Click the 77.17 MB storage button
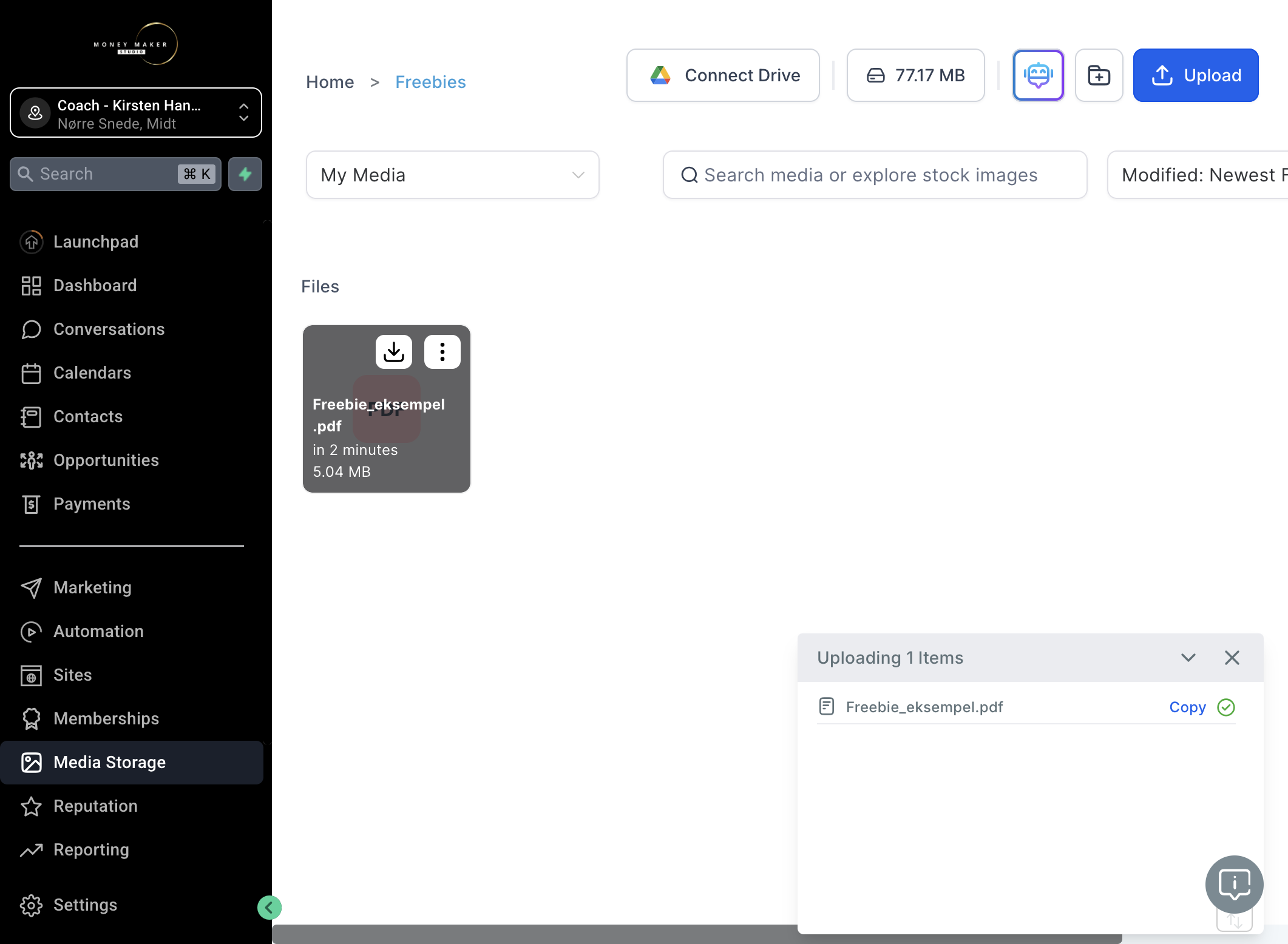Screen dimensions: 1288x944 tap(915, 75)
